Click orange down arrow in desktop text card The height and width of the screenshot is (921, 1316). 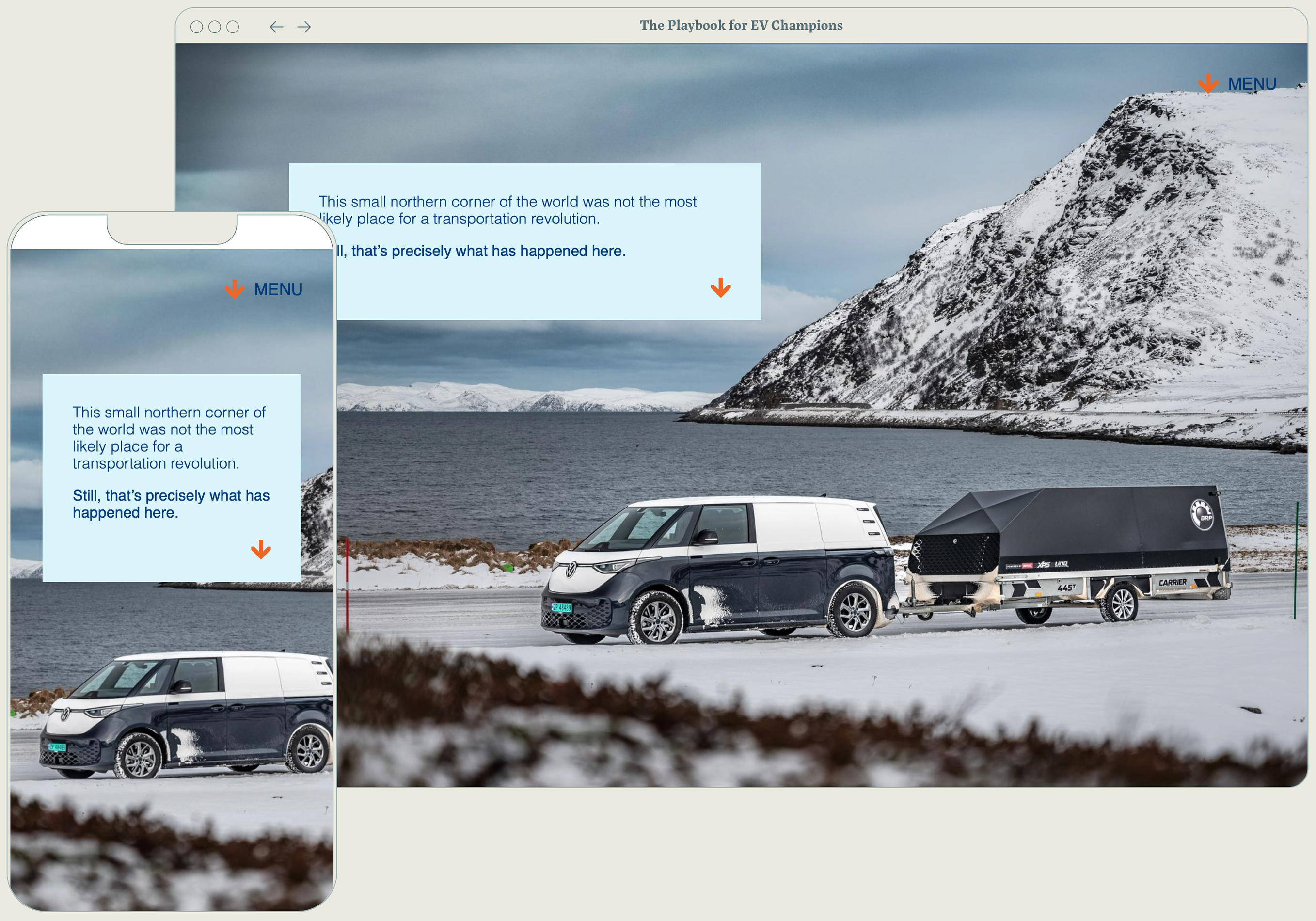[720, 288]
